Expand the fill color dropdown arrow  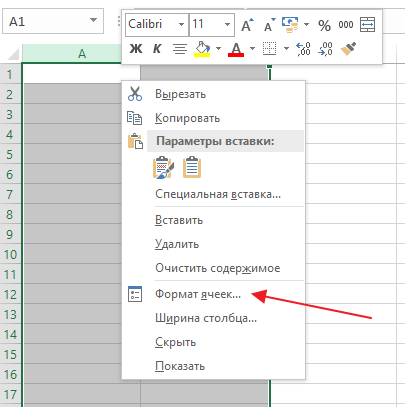coord(218,49)
